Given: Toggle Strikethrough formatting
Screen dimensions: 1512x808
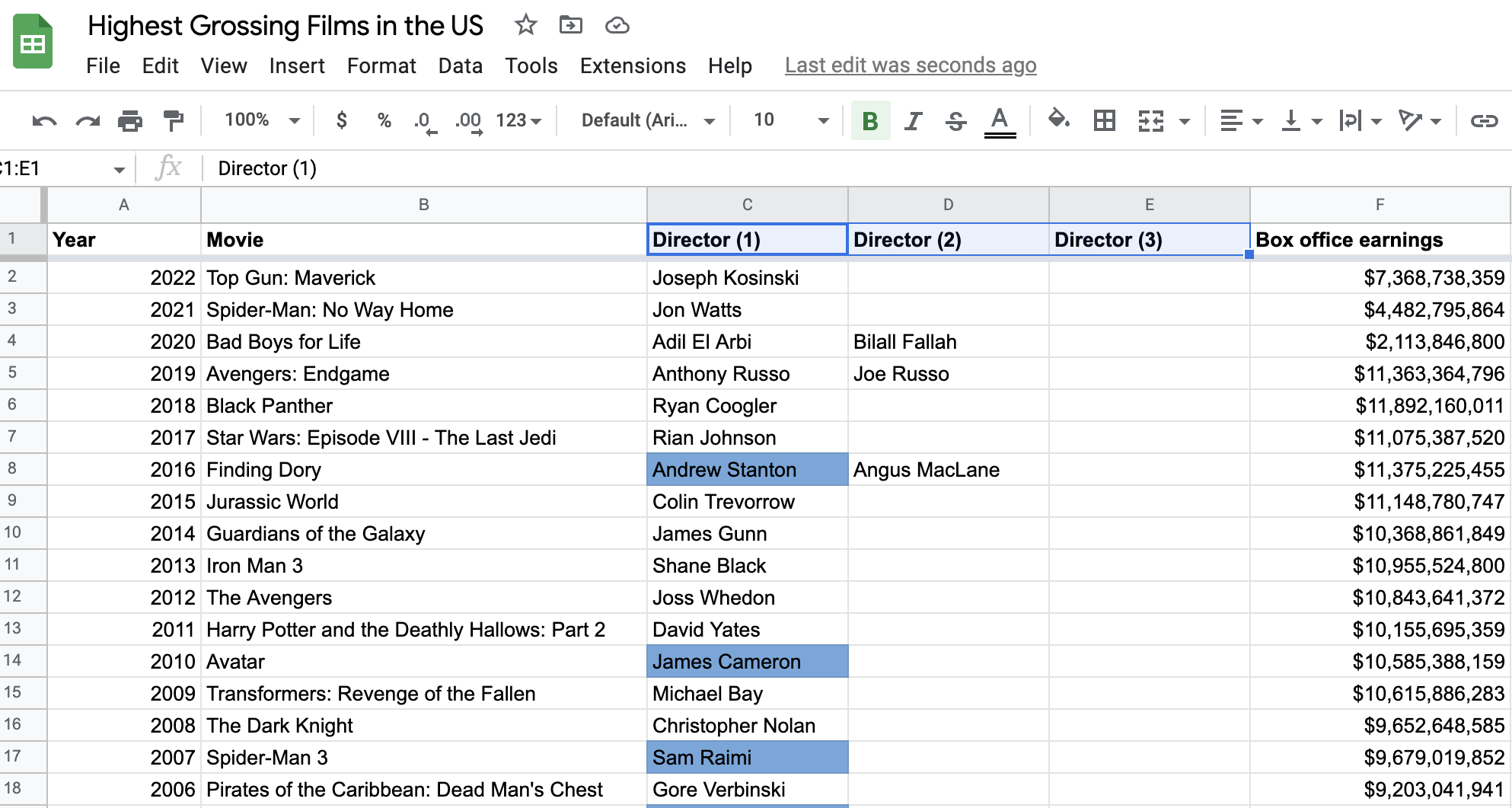Looking at the screenshot, I should tap(956, 120).
